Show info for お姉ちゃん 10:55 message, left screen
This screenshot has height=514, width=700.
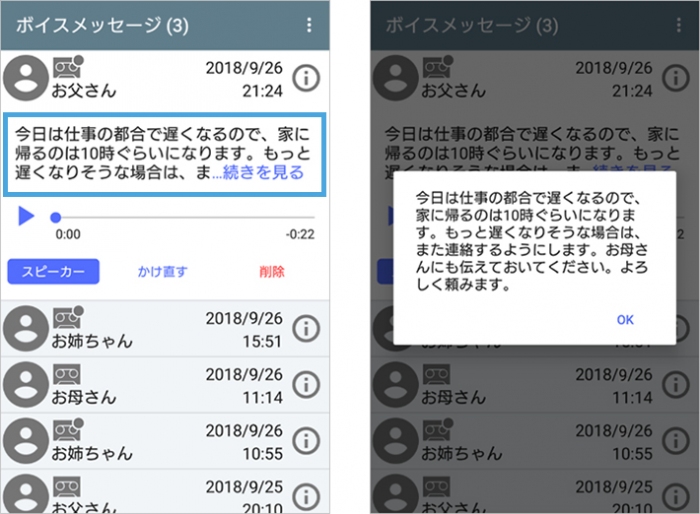pyautogui.click(x=306, y=441)
